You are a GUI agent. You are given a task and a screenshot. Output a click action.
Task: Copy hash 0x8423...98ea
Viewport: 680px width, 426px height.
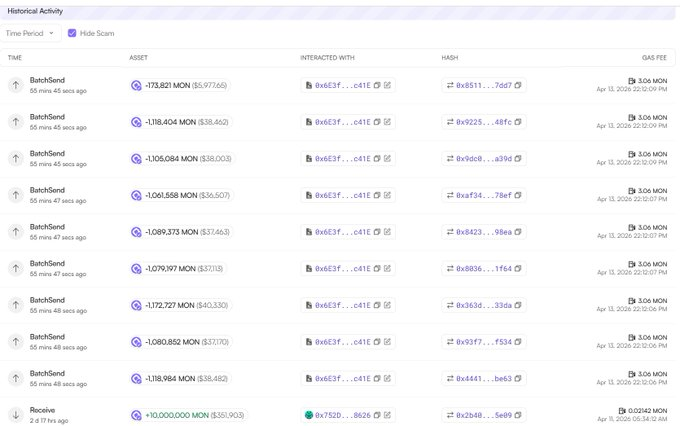[x=518, y=232]
